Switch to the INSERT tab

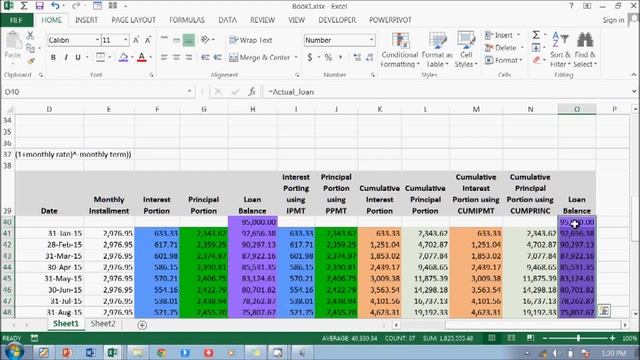(86, 20)
